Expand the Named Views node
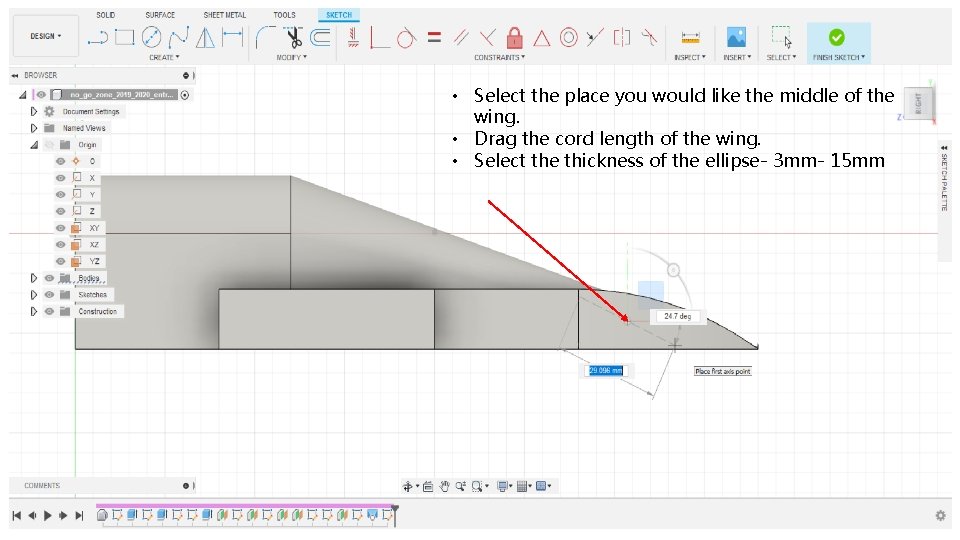Image resolution: width=960 pixels, height=540 pixels. (34, 128)
